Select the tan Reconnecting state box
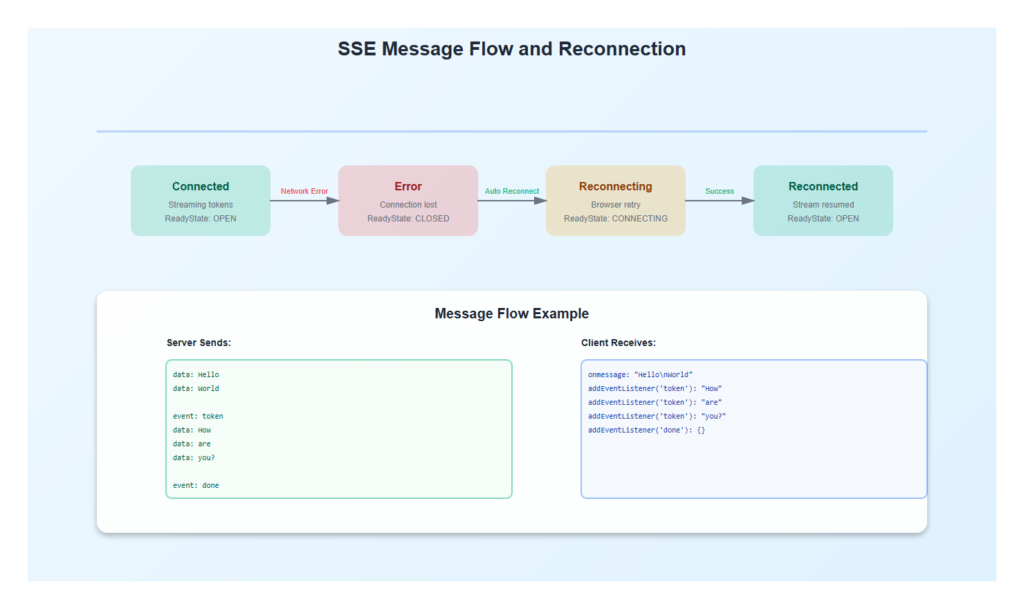The height and width of the screenshot is (609, 1024). pos(615,200)
